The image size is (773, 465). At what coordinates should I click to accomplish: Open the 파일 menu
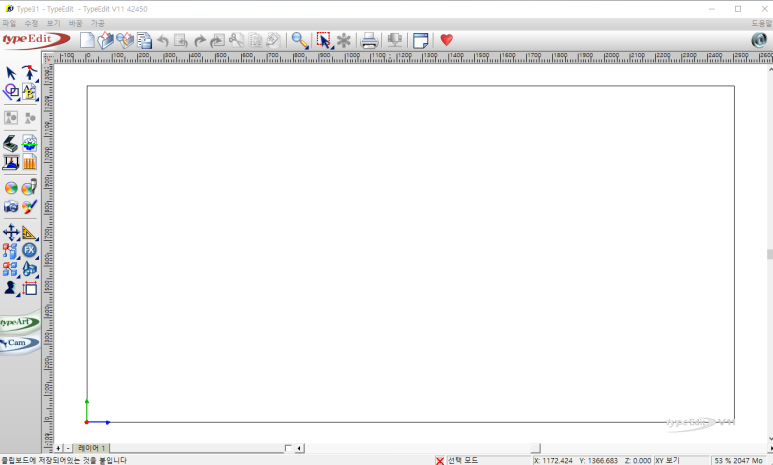(x=9, y=23)
